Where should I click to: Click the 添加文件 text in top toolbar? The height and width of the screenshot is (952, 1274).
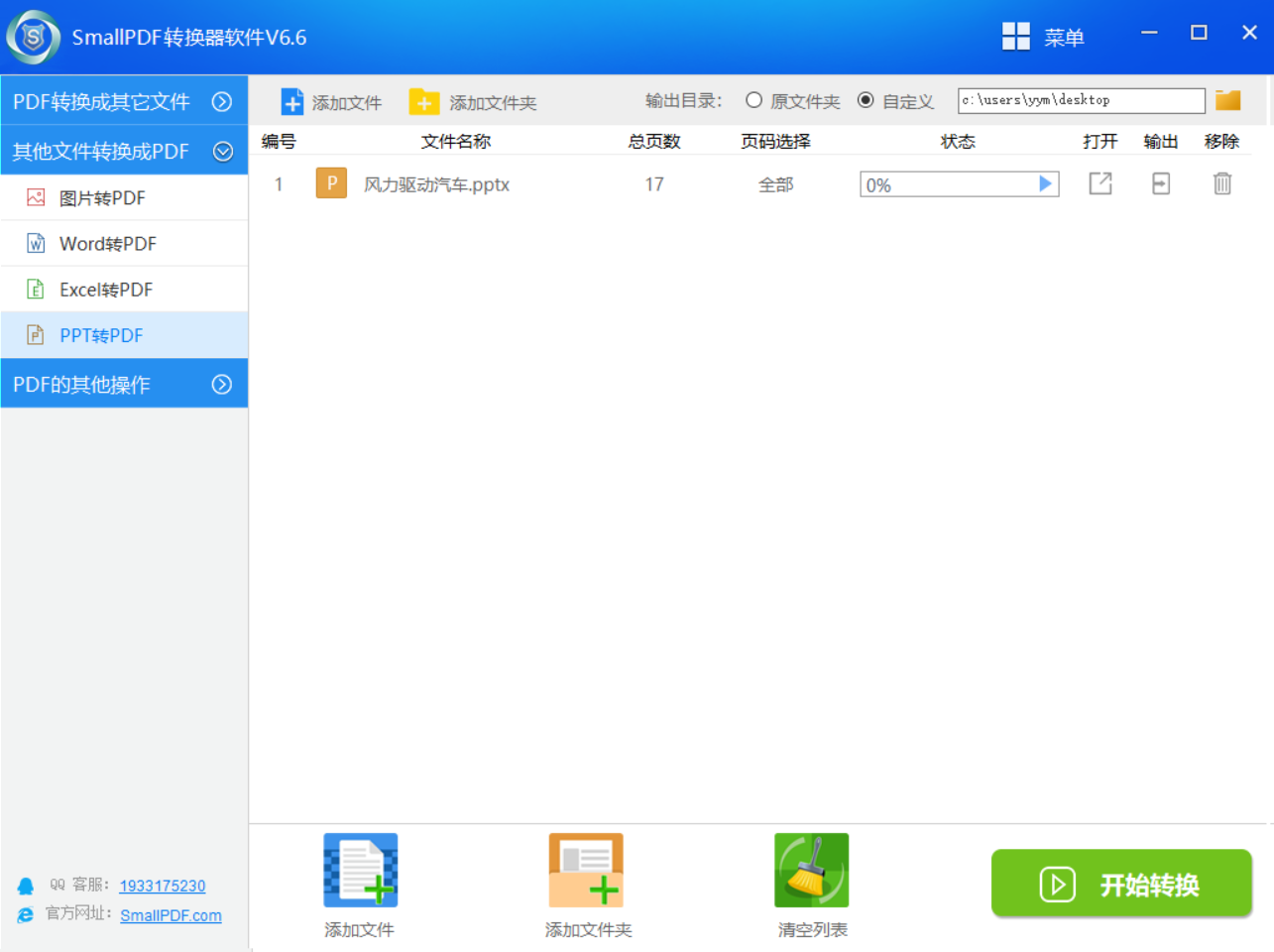click(x=347, y=103)
